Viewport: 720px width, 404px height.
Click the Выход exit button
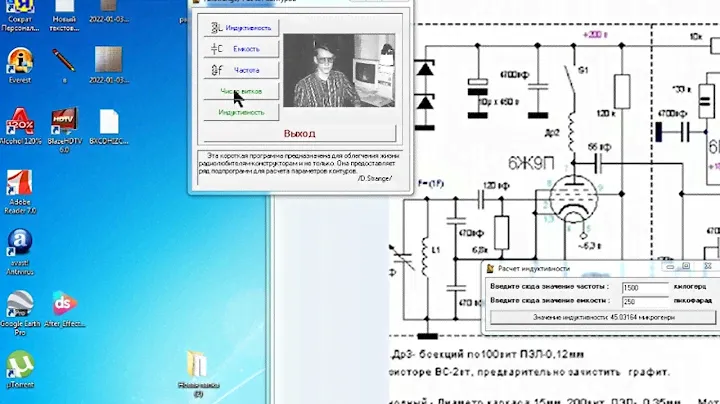tap(299, 133)
